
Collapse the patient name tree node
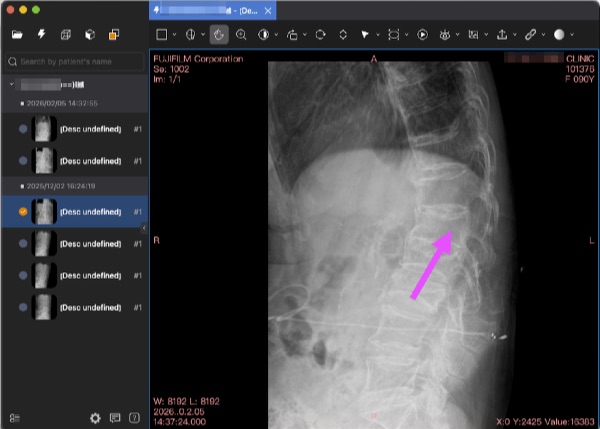pyautogui.click(x=11, y=85)
